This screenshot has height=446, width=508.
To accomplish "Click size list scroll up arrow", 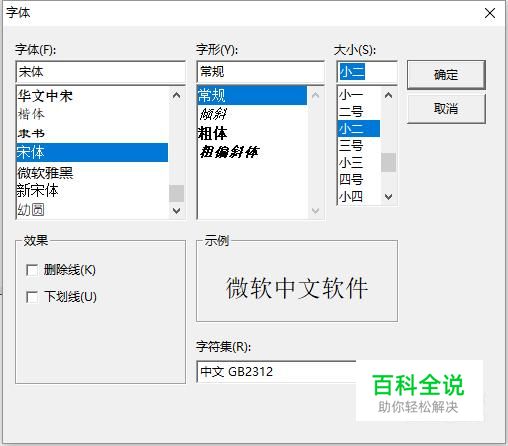I will tap(388, 95).
